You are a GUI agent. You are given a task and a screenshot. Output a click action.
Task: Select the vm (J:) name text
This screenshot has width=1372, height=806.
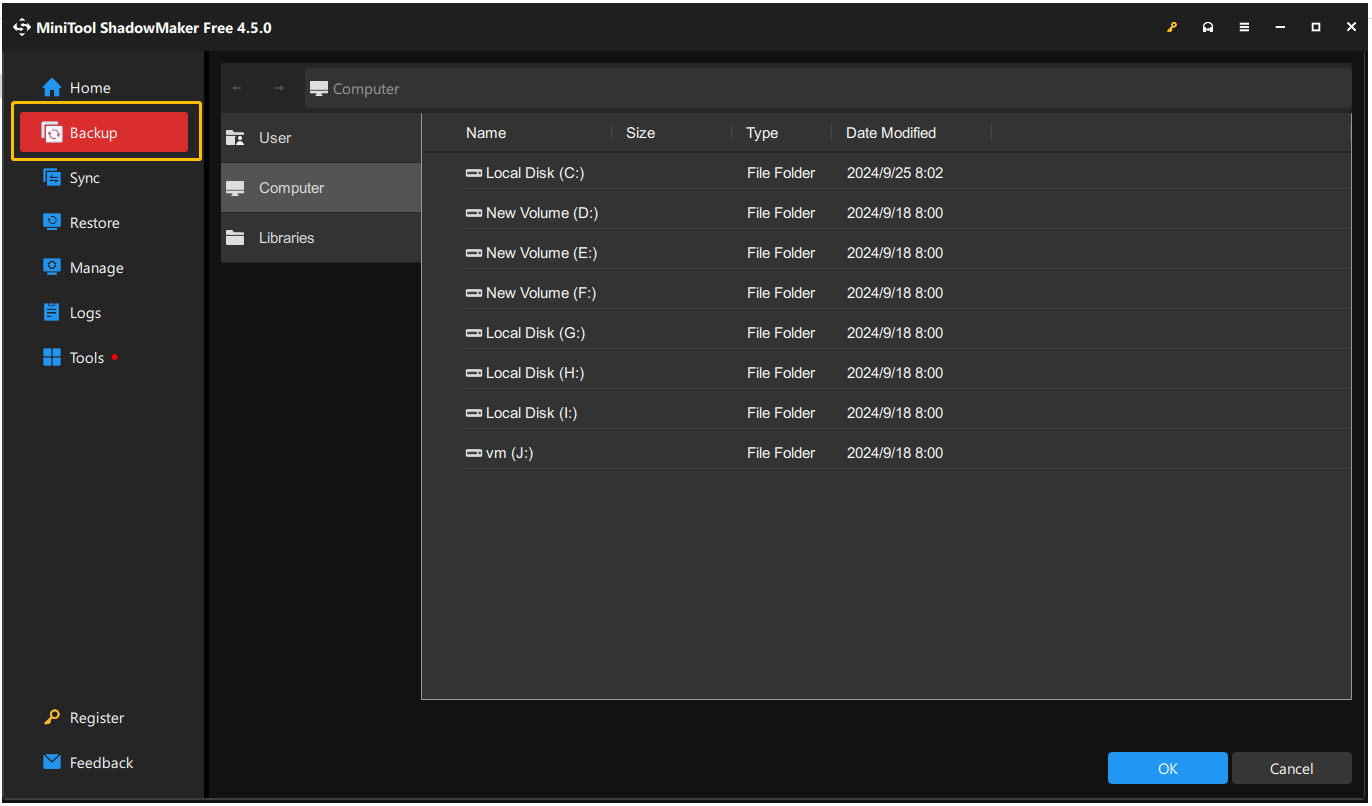point(510,453)
